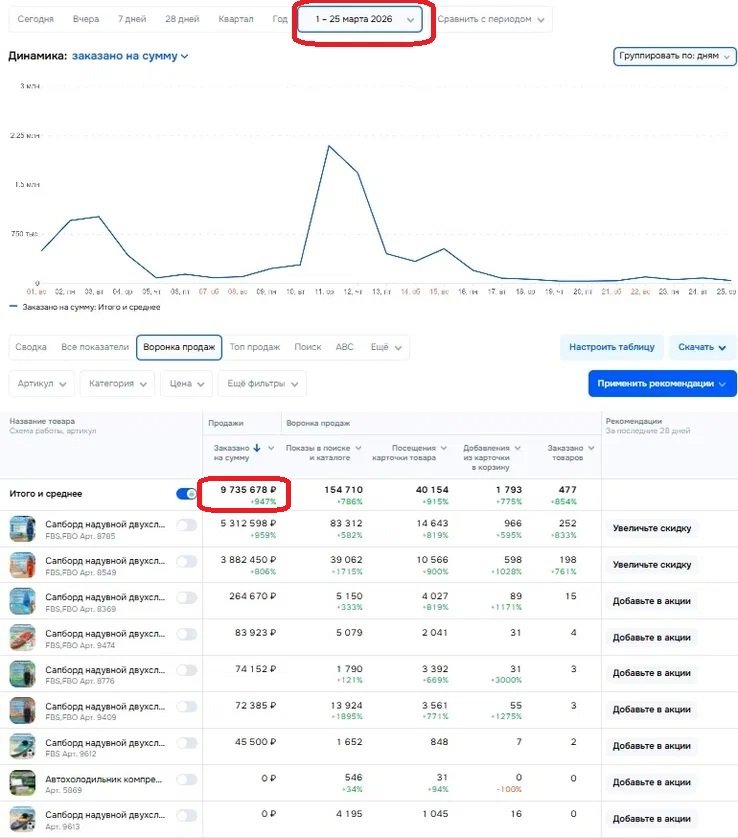Viewport: 738px width, 838px height.
Task: Open product thumbnail for Арт. 8776
Action: [x=22, y=674]
